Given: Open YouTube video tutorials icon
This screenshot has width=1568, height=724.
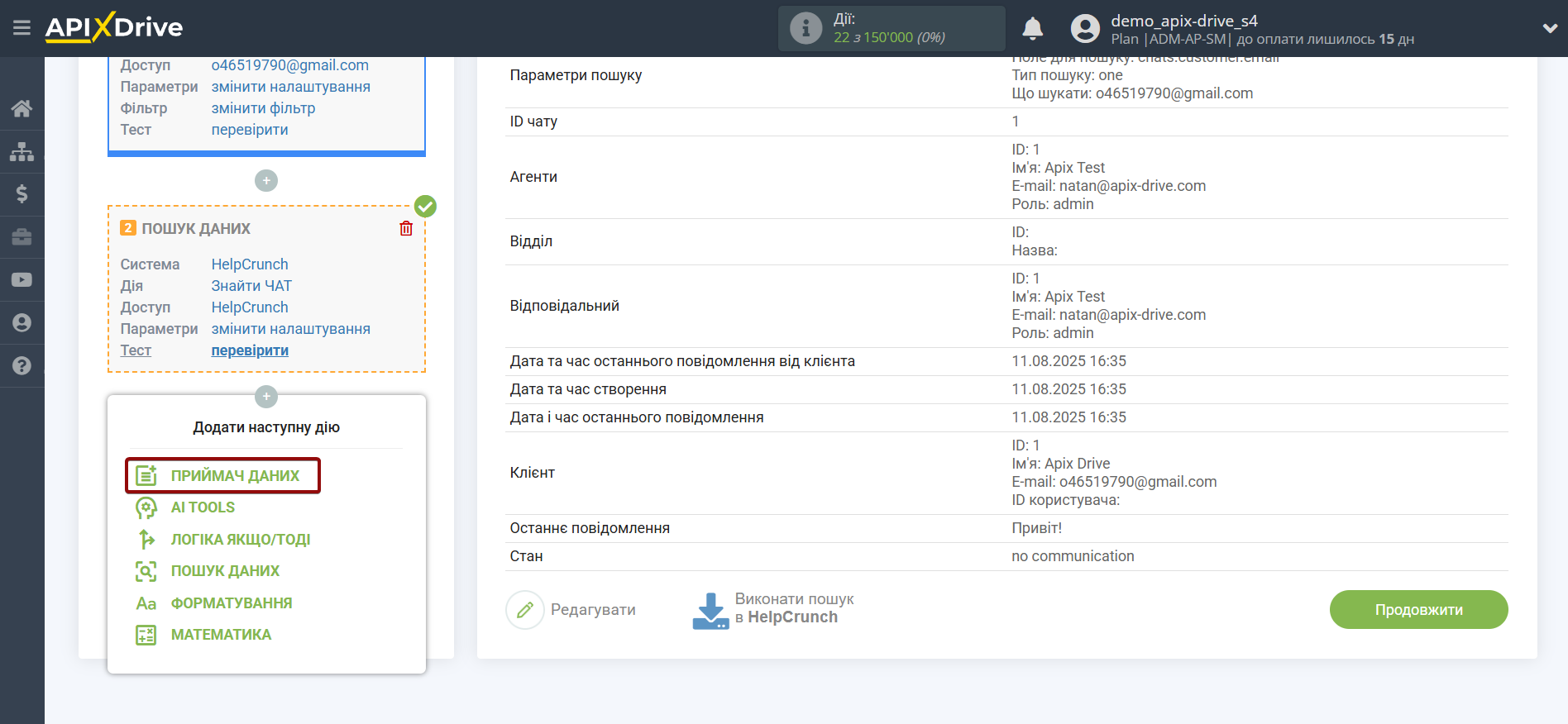Looking at the screenshot, I should coord(22,280).
